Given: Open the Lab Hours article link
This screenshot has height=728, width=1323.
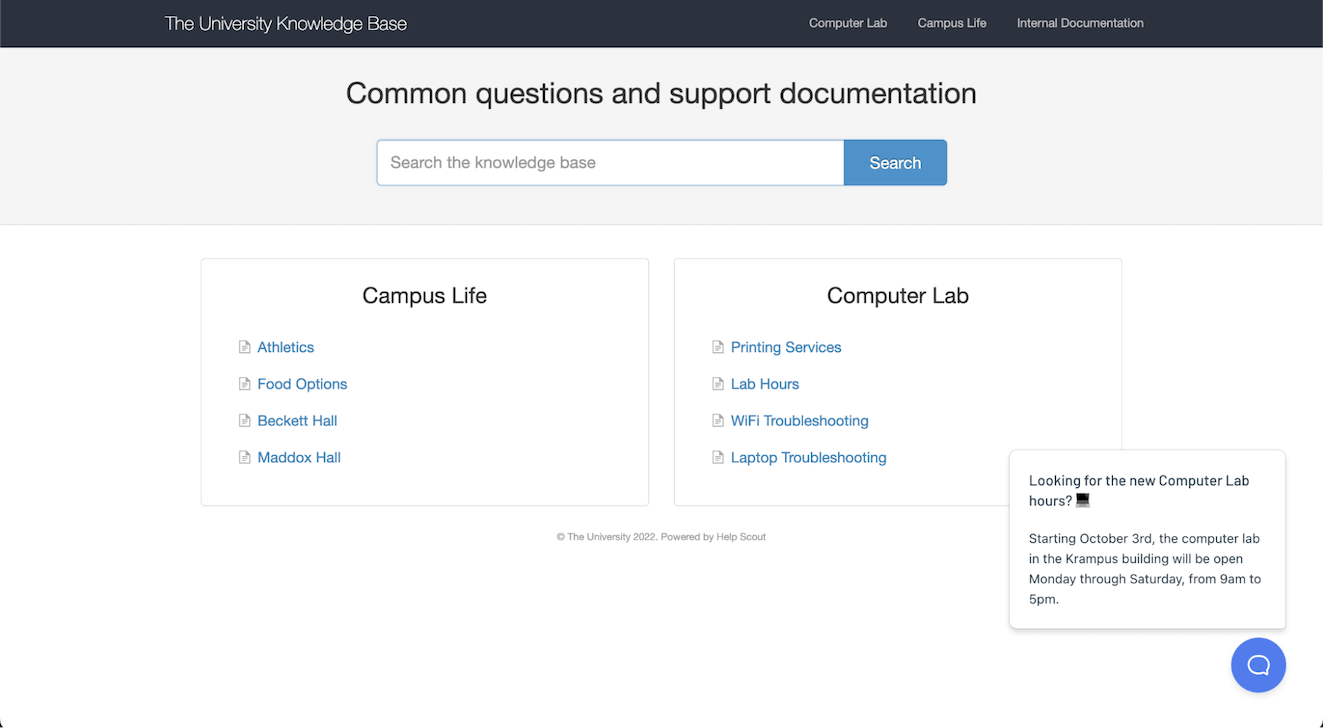Looking at the screenshot, I should [765, 384].
